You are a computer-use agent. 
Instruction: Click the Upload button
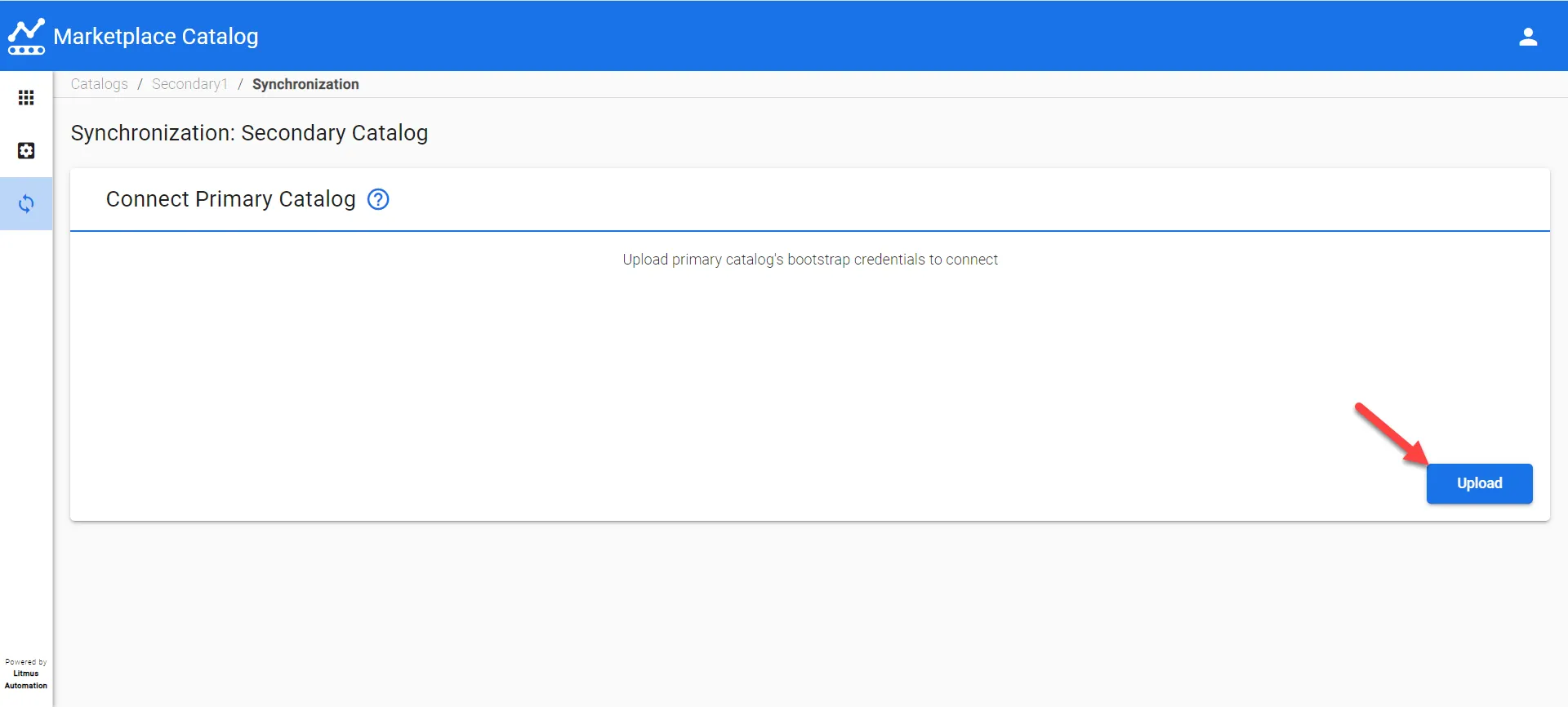[1479, 483]
